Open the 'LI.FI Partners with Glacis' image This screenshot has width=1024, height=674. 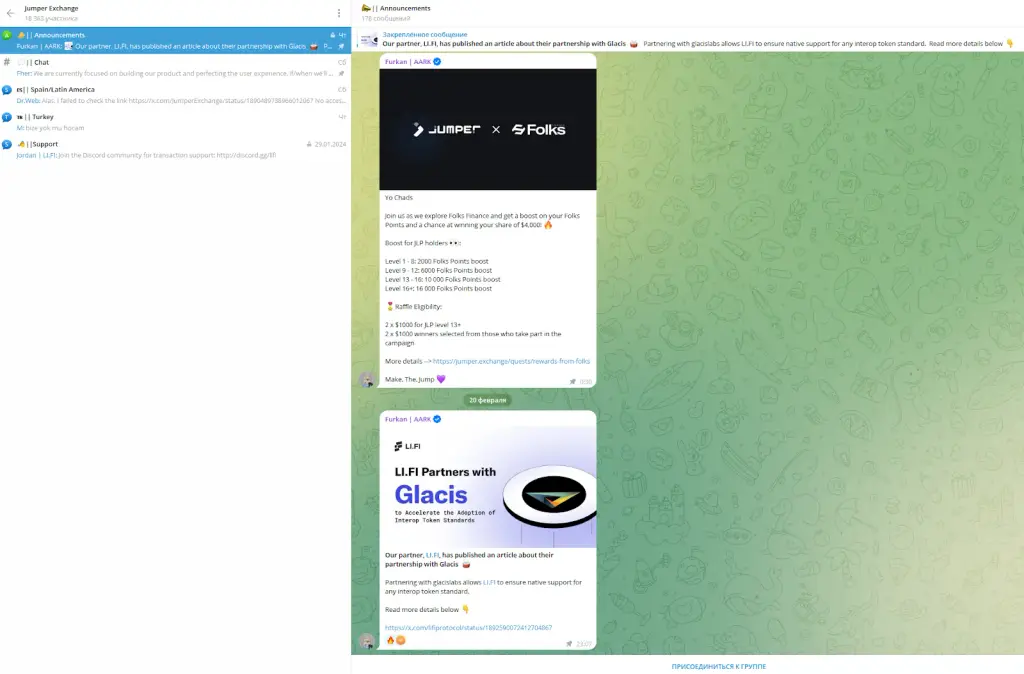488,487
